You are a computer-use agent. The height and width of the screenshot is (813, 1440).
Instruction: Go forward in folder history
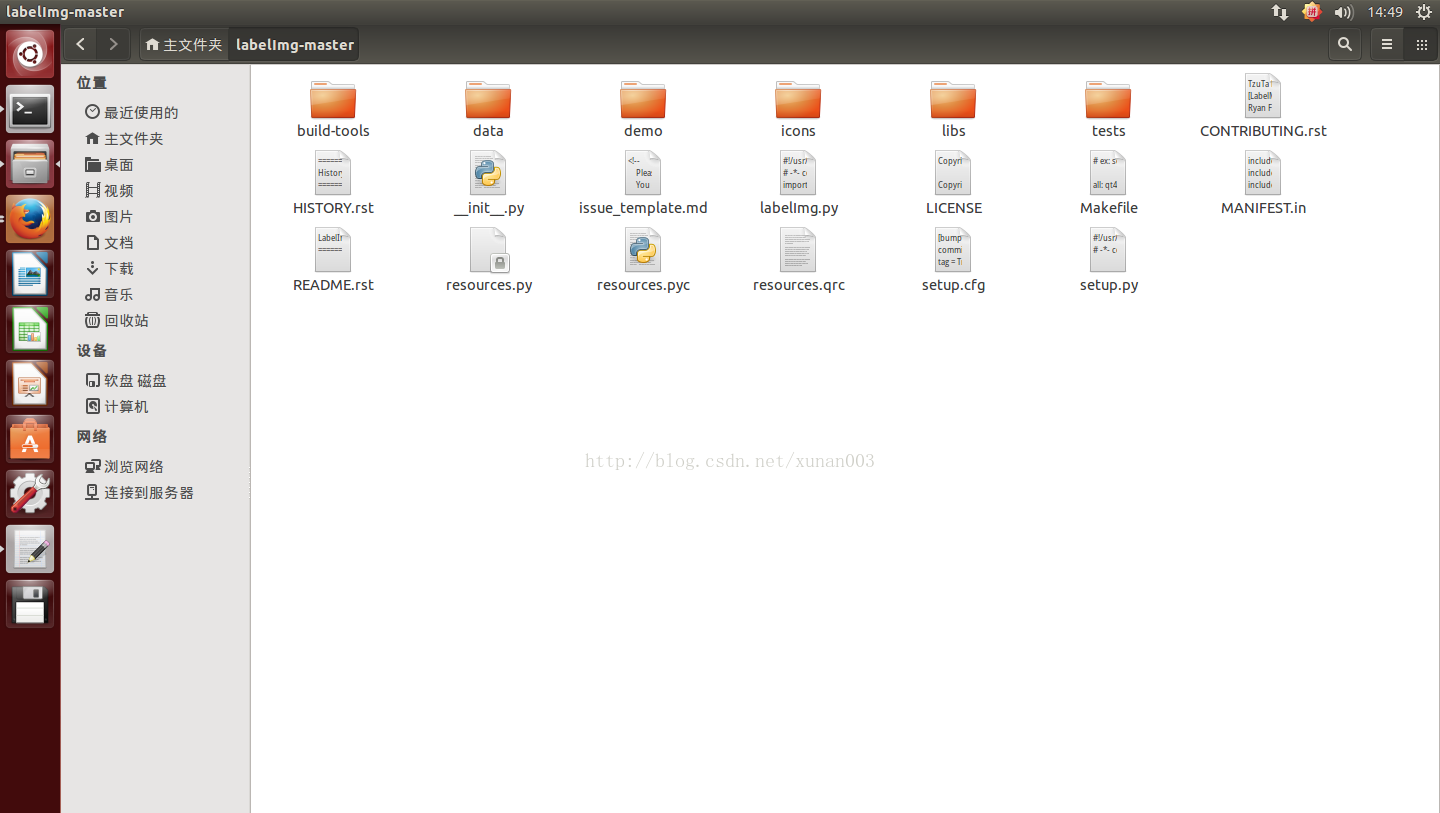[x=113, y=44]
